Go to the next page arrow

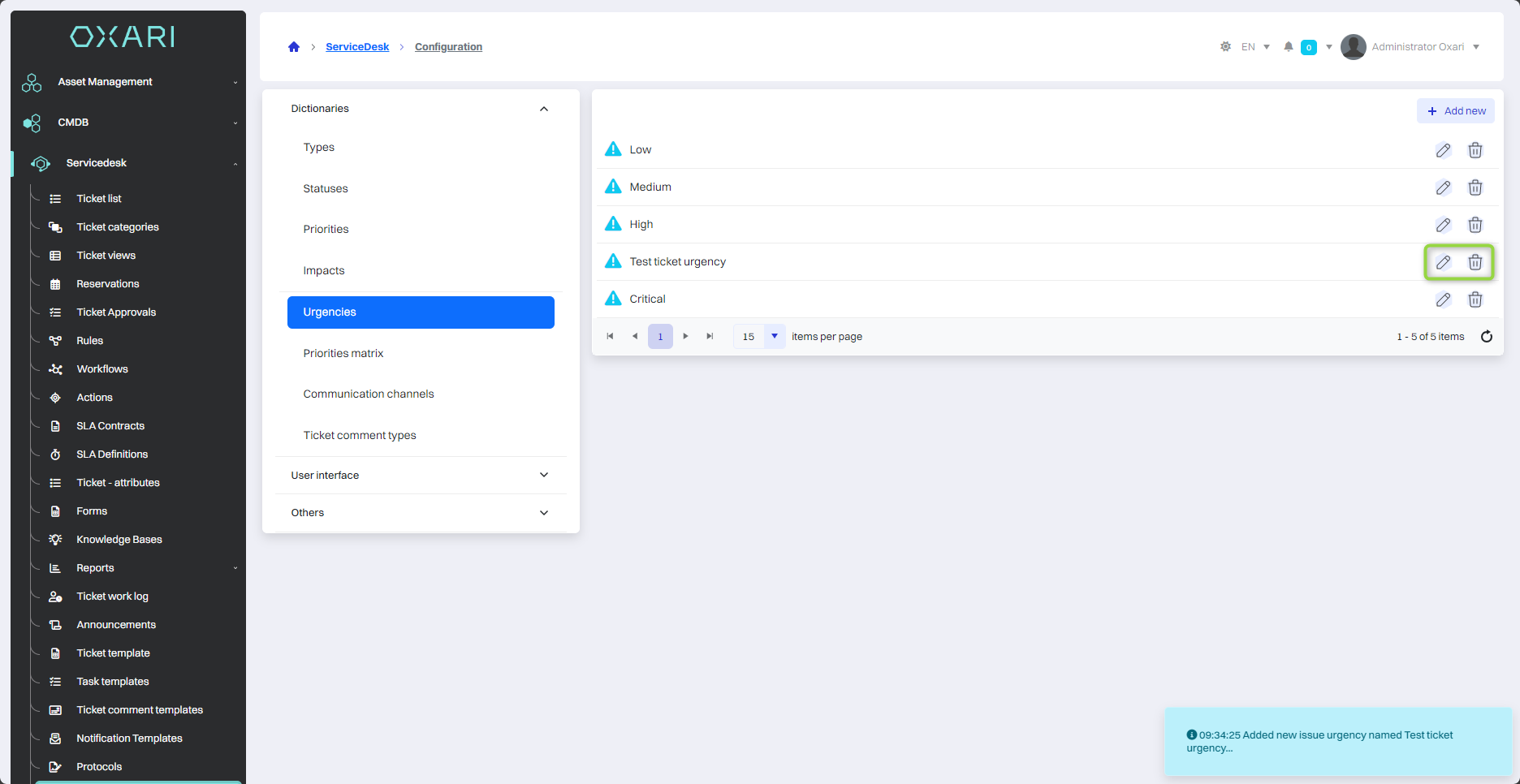point(685,336)
